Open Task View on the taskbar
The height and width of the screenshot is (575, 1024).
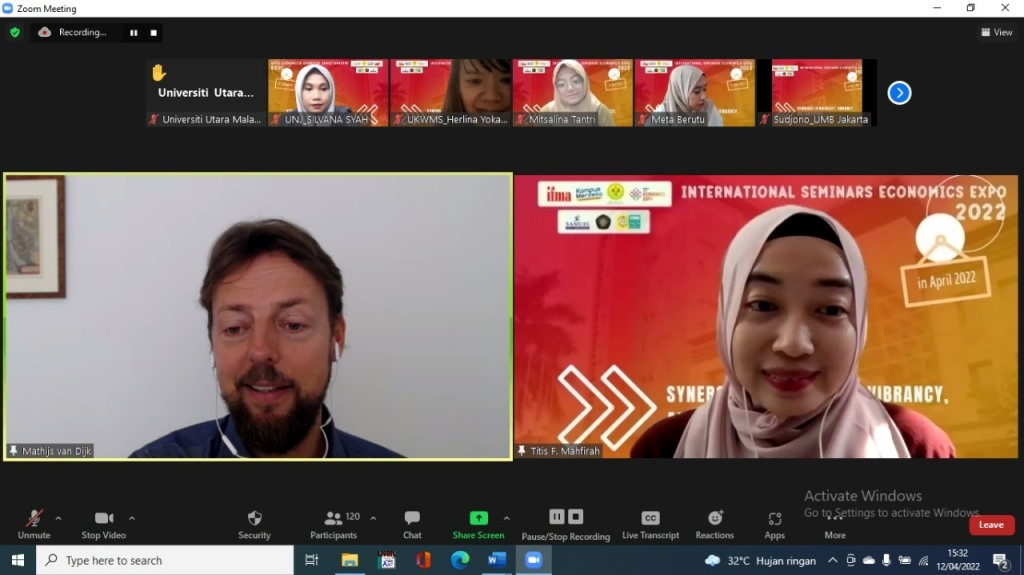(312, 560)
